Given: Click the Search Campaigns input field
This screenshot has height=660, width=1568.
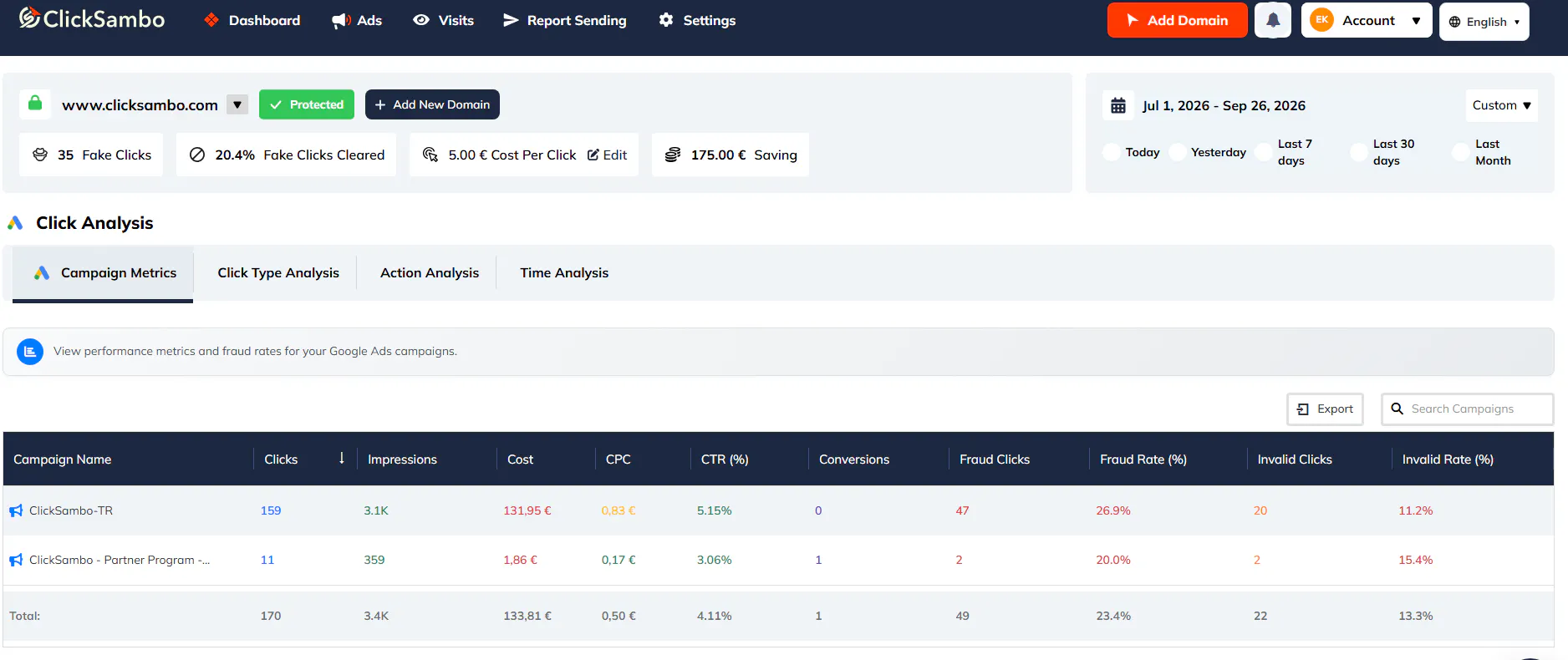Looking at the screenshot, I should click(1467, 409).
